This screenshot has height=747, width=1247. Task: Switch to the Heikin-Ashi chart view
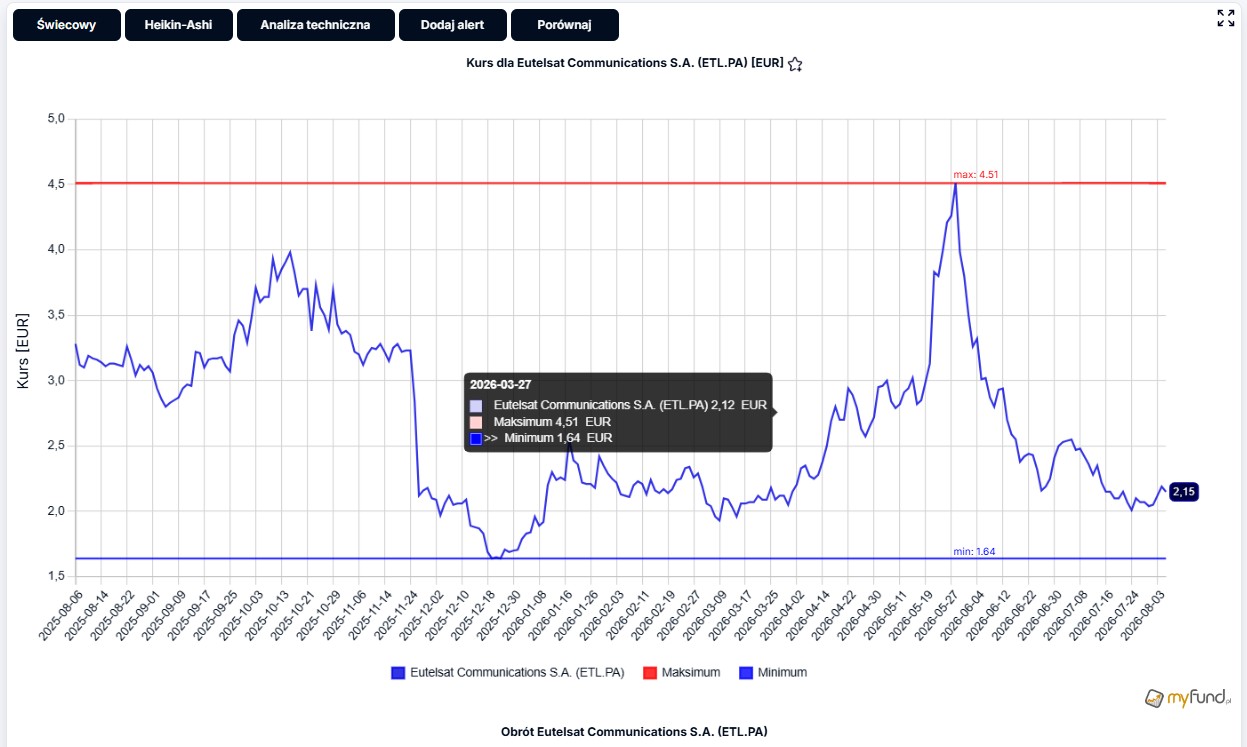(178, 25)
